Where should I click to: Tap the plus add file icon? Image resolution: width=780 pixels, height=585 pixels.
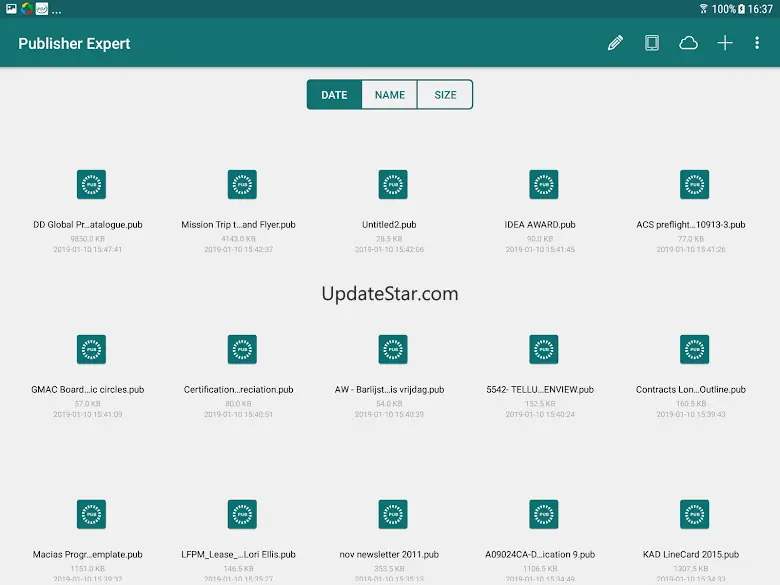[725, 43]
